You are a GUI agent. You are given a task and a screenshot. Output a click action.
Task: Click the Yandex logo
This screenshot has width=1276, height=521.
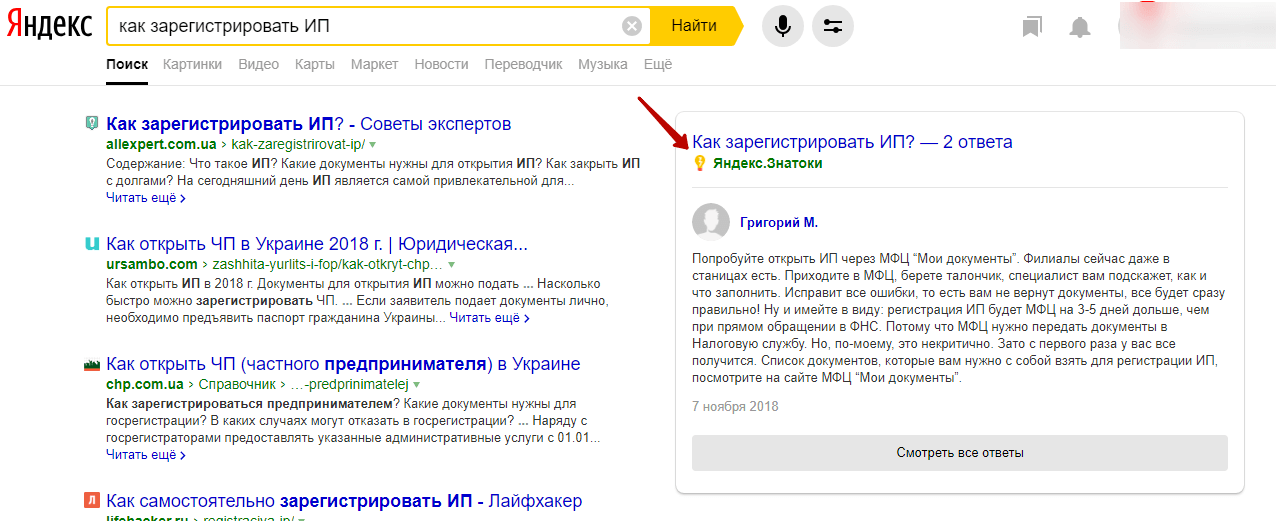pyautogui.click(x=49, y=26)
